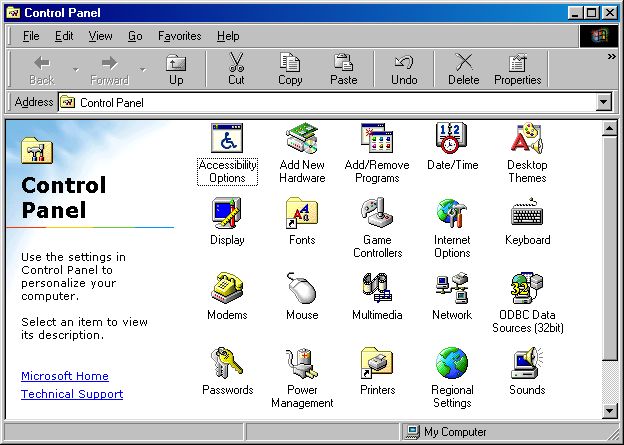This screenshot has height=445, width=624.
Task: Expand the toolbar overflow chevron
Action: [611, 57]
